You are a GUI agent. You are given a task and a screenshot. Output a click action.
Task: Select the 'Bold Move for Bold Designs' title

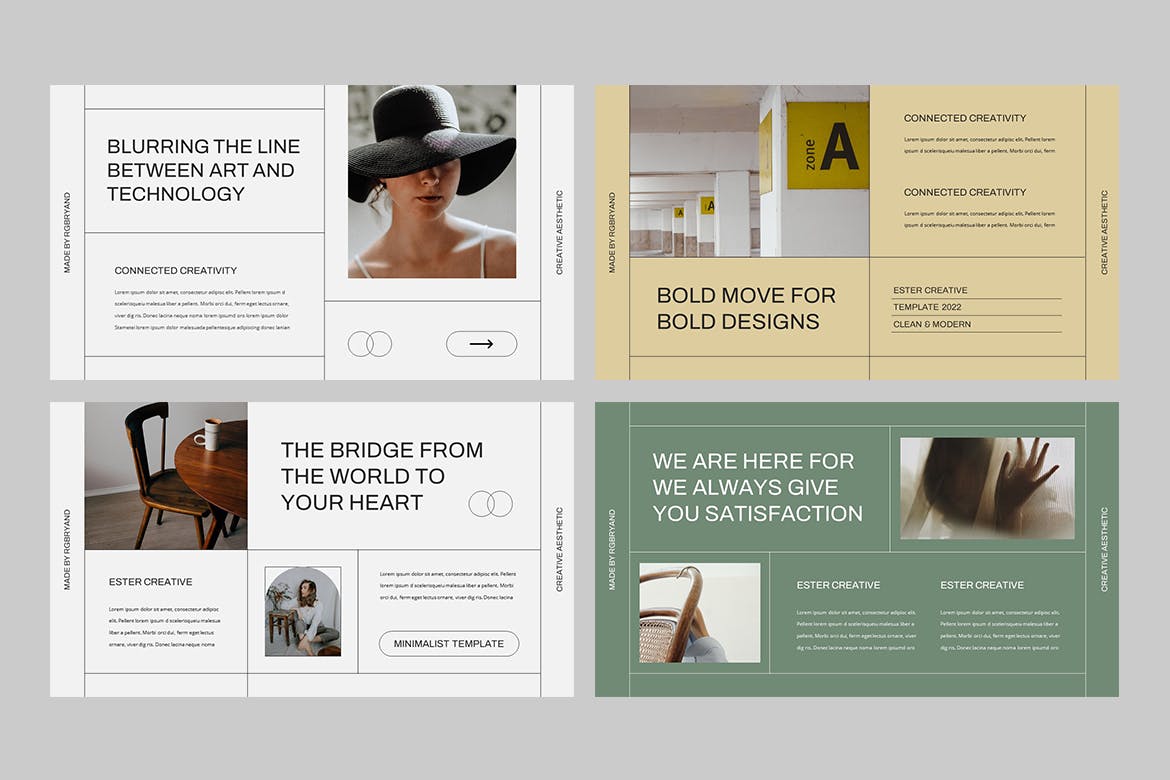point(746,308)
